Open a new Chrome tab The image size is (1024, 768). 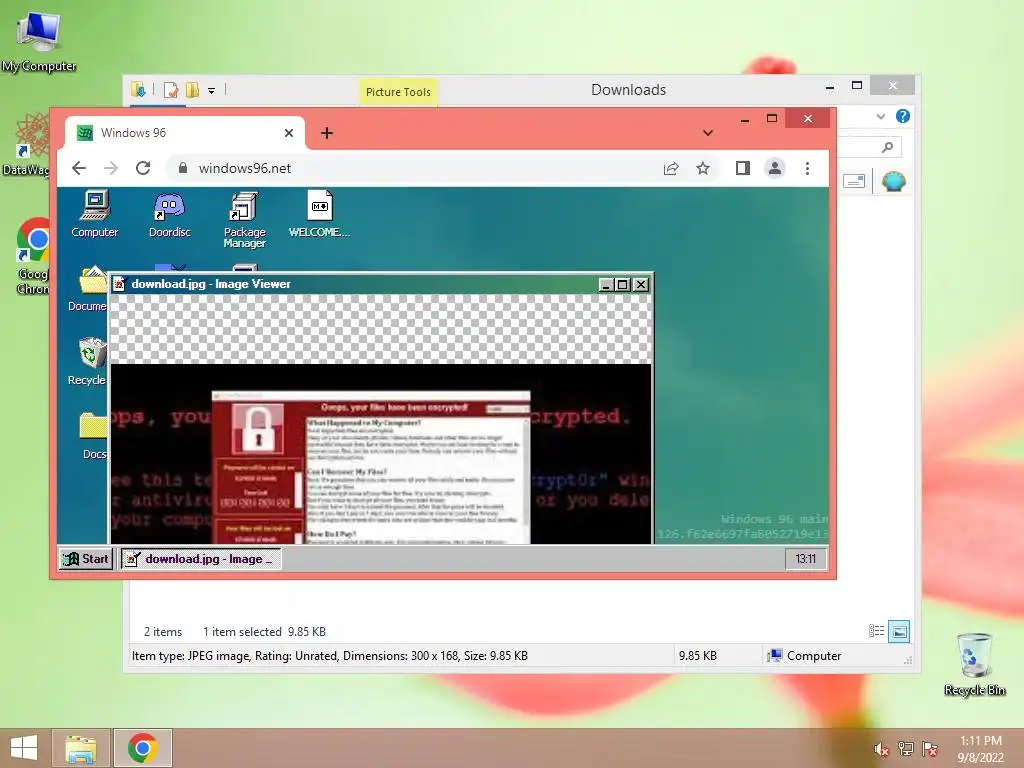point(327,133)
